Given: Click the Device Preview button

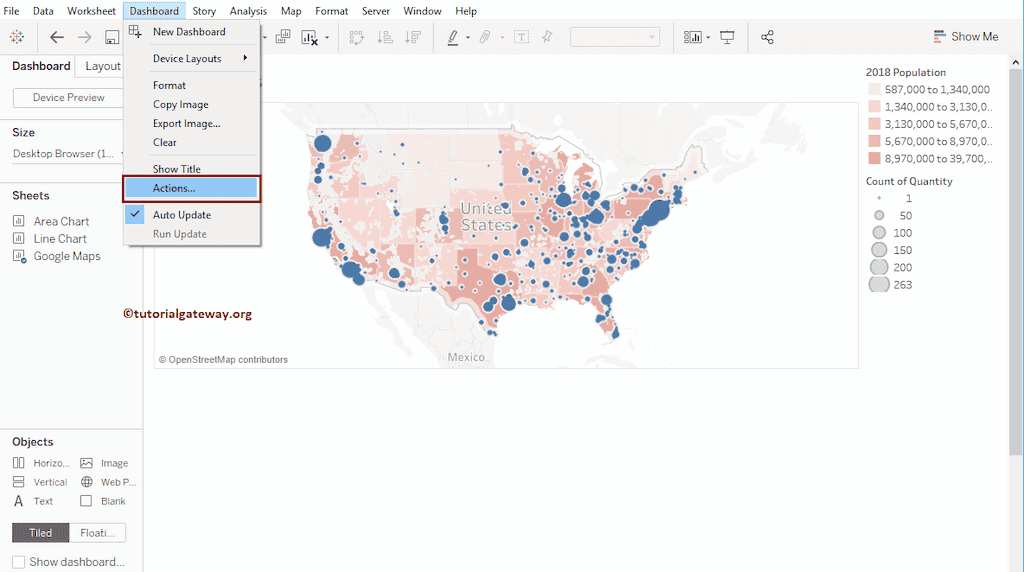Looking at the screenshot, I should (68, 97).
